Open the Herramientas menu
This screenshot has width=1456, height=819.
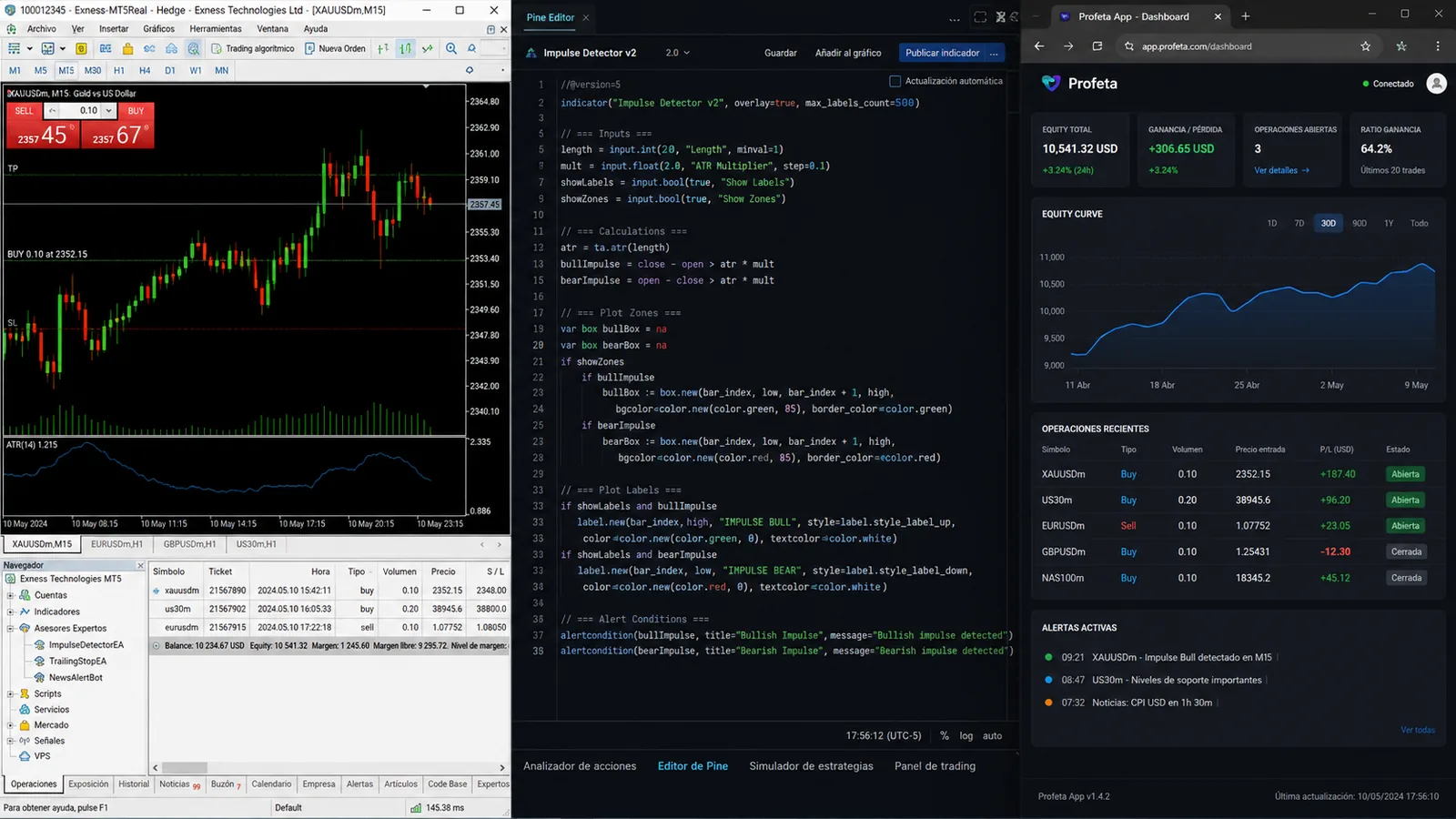[216, 28]
